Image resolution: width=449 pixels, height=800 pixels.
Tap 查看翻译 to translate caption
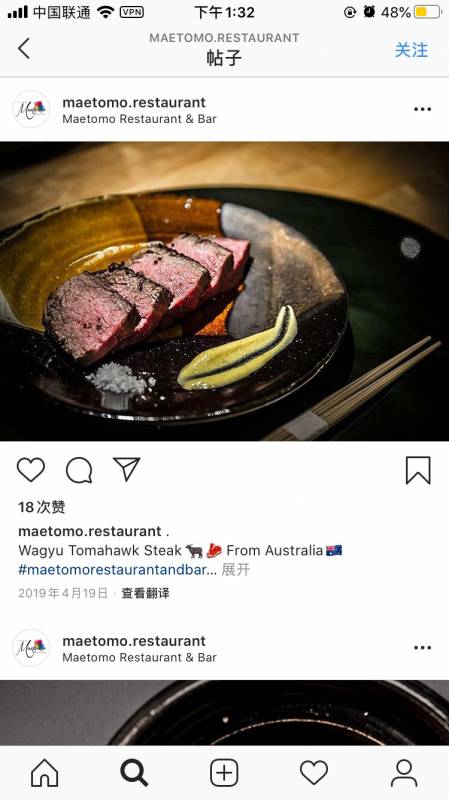click(x=145, y=593)
